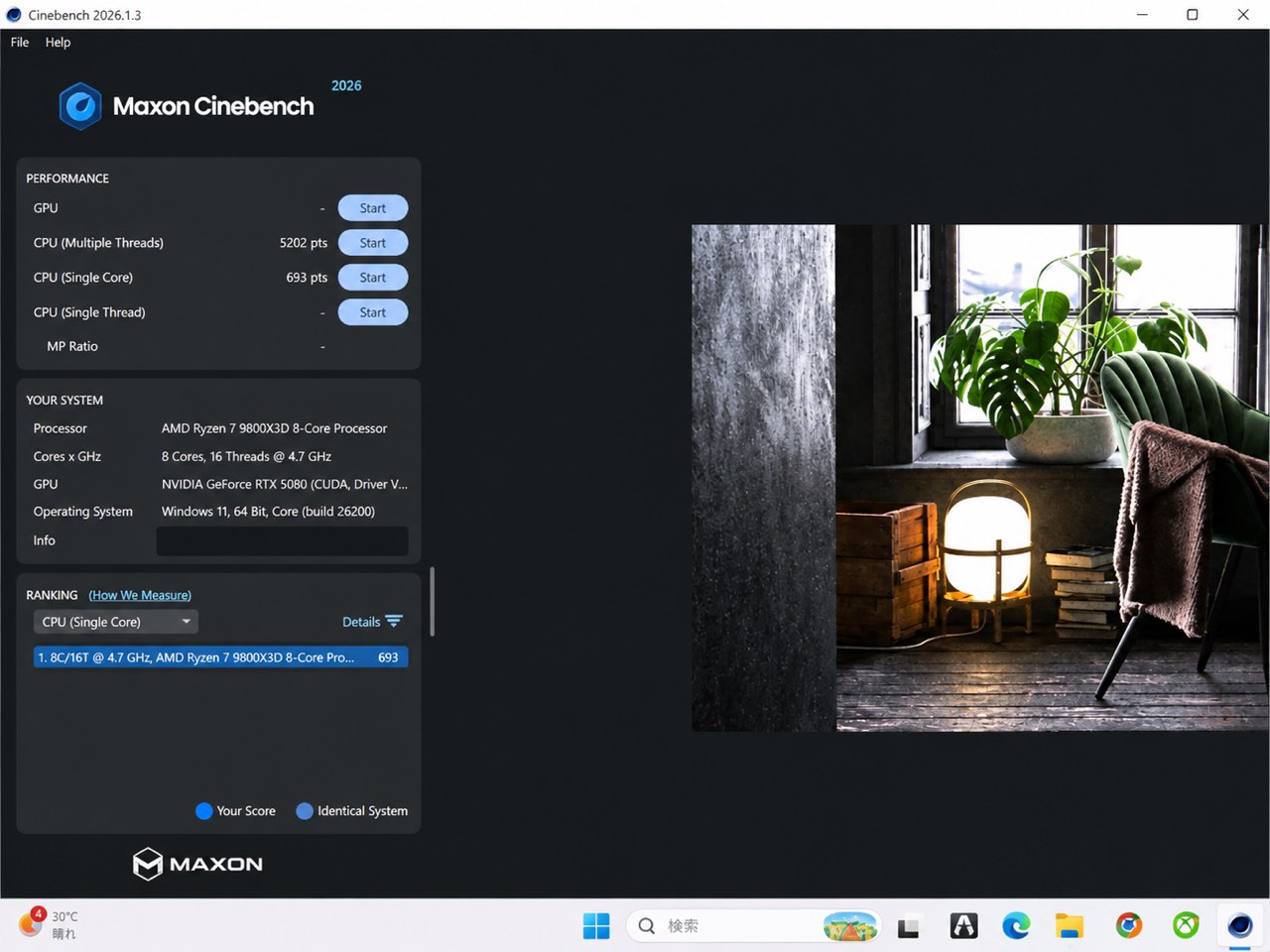Screen dimensions: 1270x952
Task: Click the "693 pts" single core score
Action: [x=307, y=278]
